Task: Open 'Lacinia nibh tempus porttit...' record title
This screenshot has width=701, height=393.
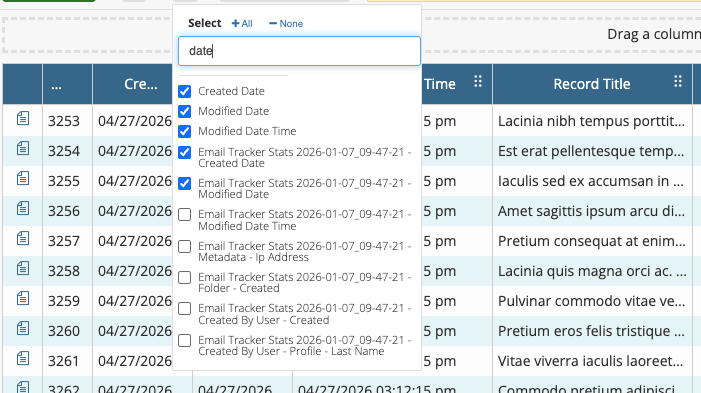Action: tap(591, 121)
